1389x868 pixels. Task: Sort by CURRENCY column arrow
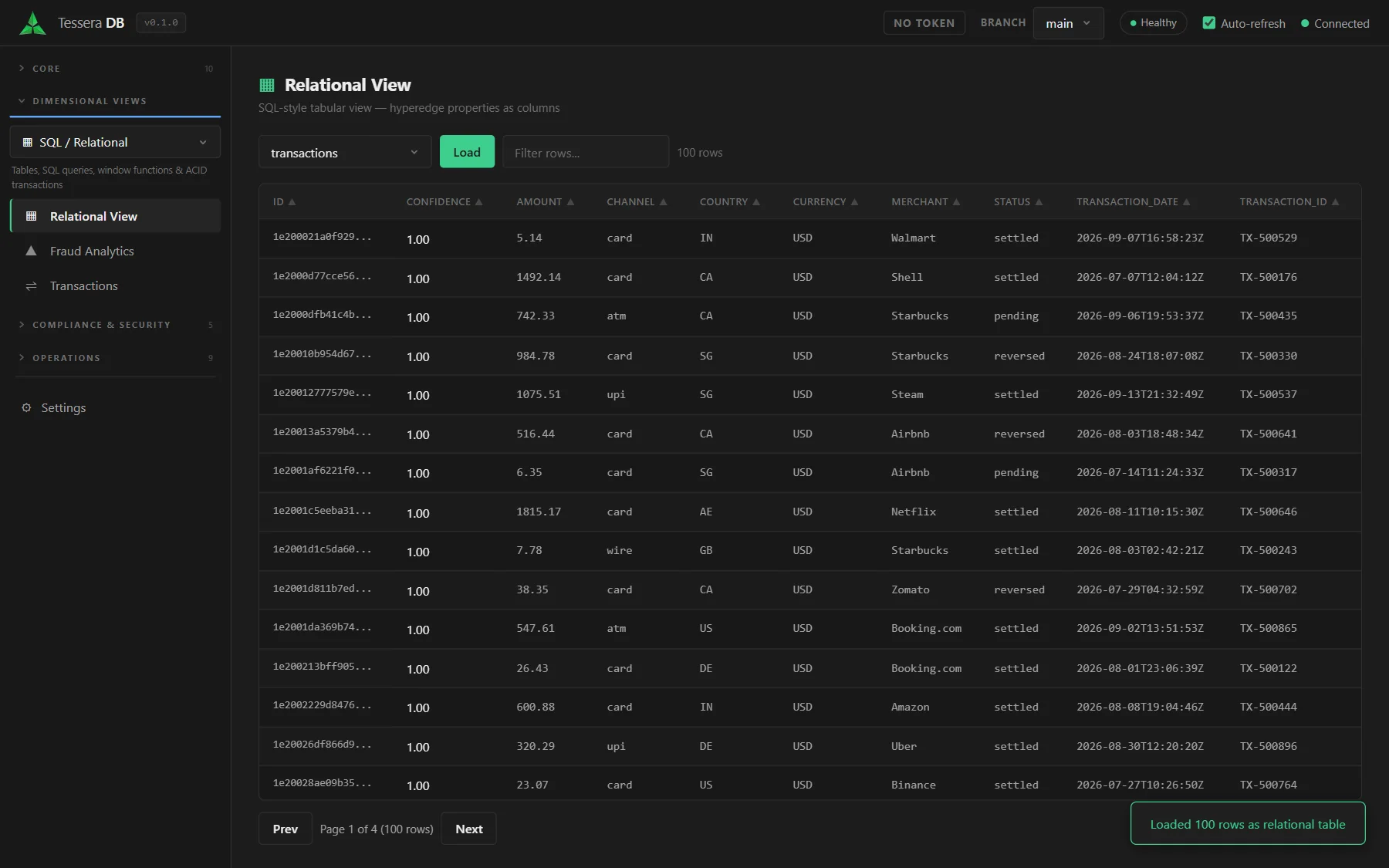[854, 202]
